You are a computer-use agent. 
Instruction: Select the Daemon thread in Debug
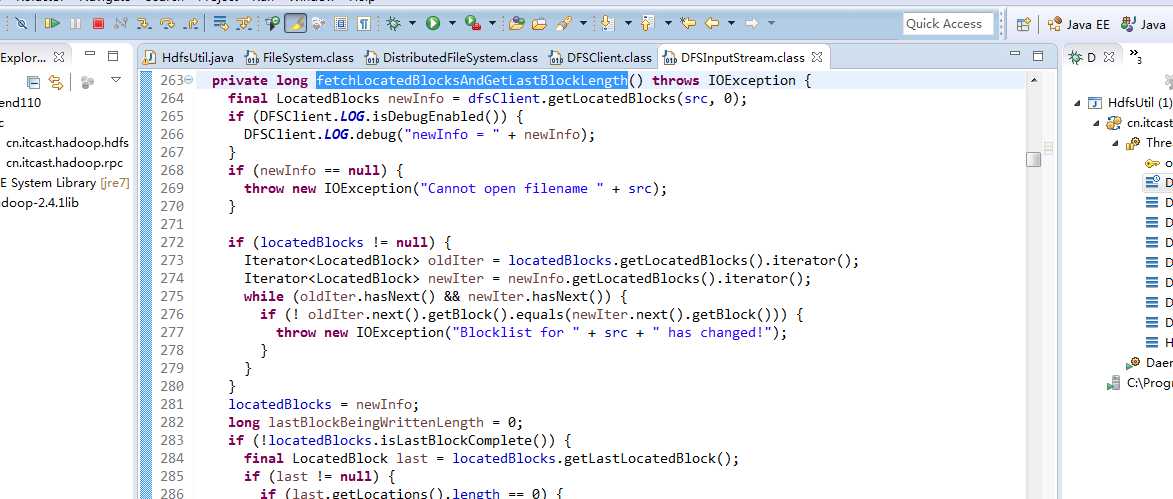click(x=1151, y=363)
